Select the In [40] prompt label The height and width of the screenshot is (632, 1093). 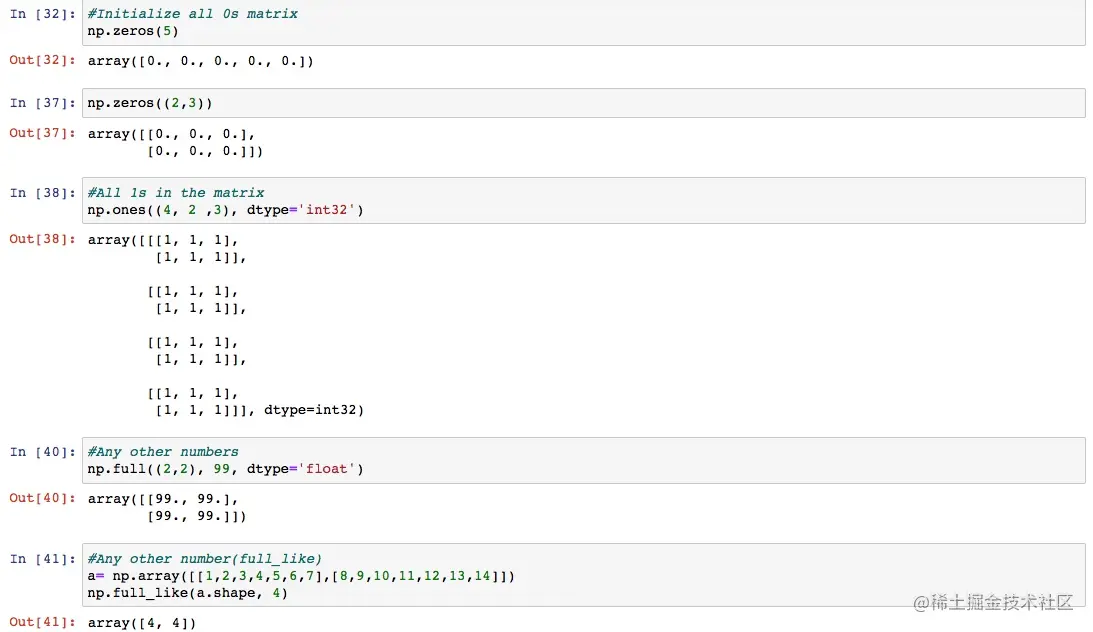42,452
